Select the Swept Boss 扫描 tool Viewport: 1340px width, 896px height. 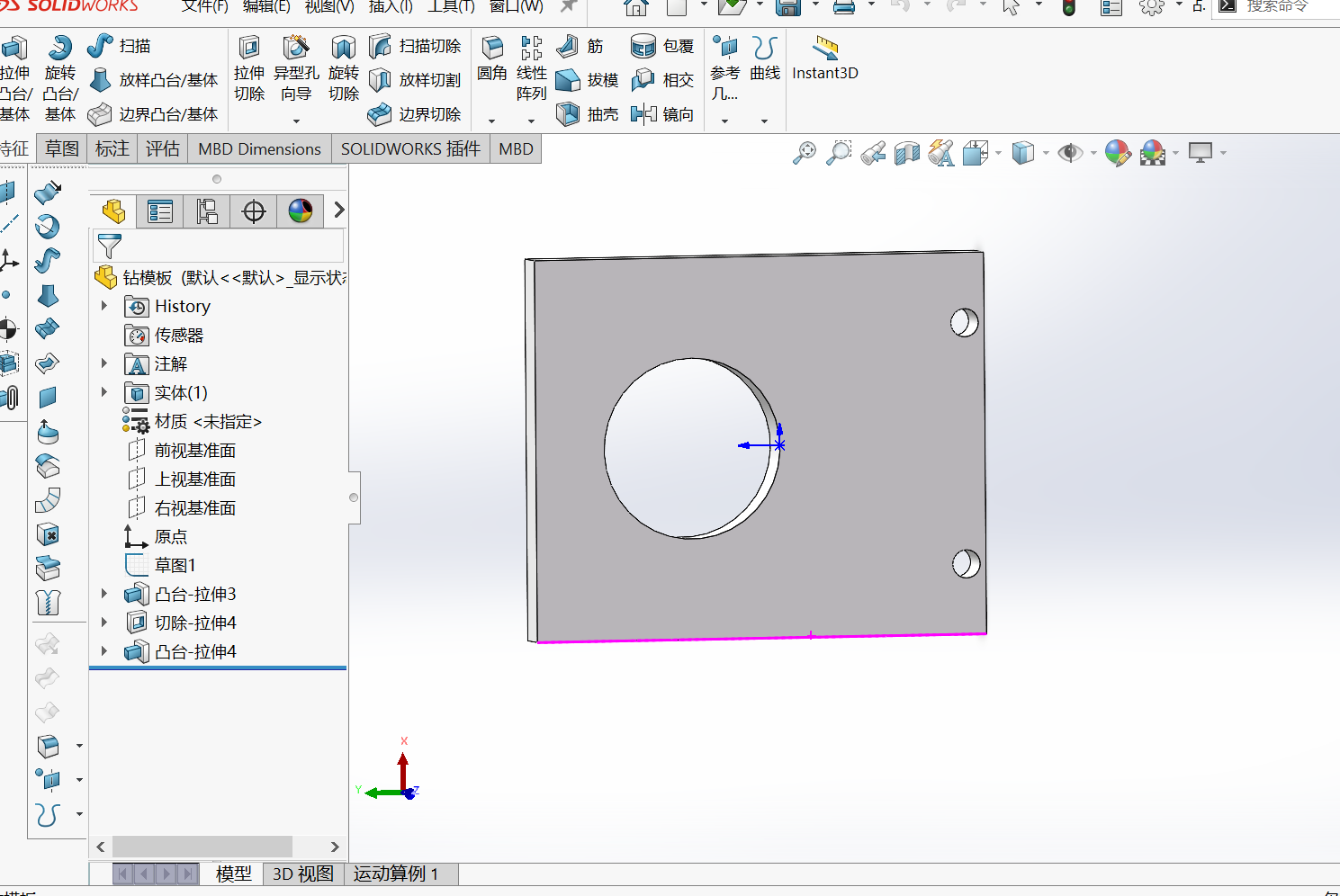119,46
